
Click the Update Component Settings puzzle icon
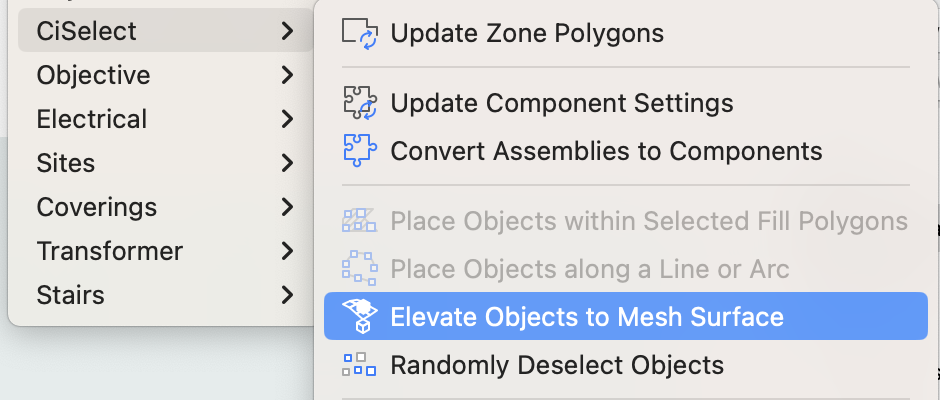358,103
